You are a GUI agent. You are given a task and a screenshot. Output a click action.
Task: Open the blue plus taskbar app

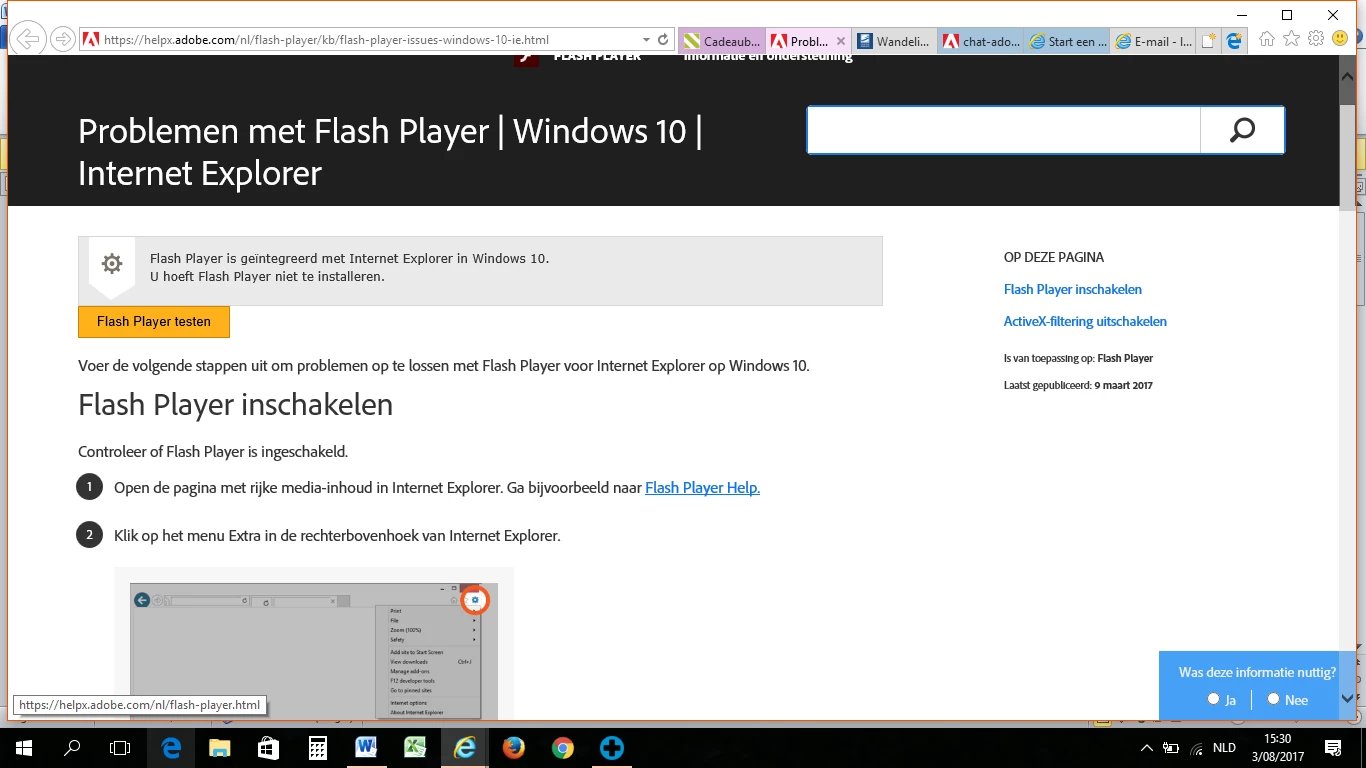611,748
